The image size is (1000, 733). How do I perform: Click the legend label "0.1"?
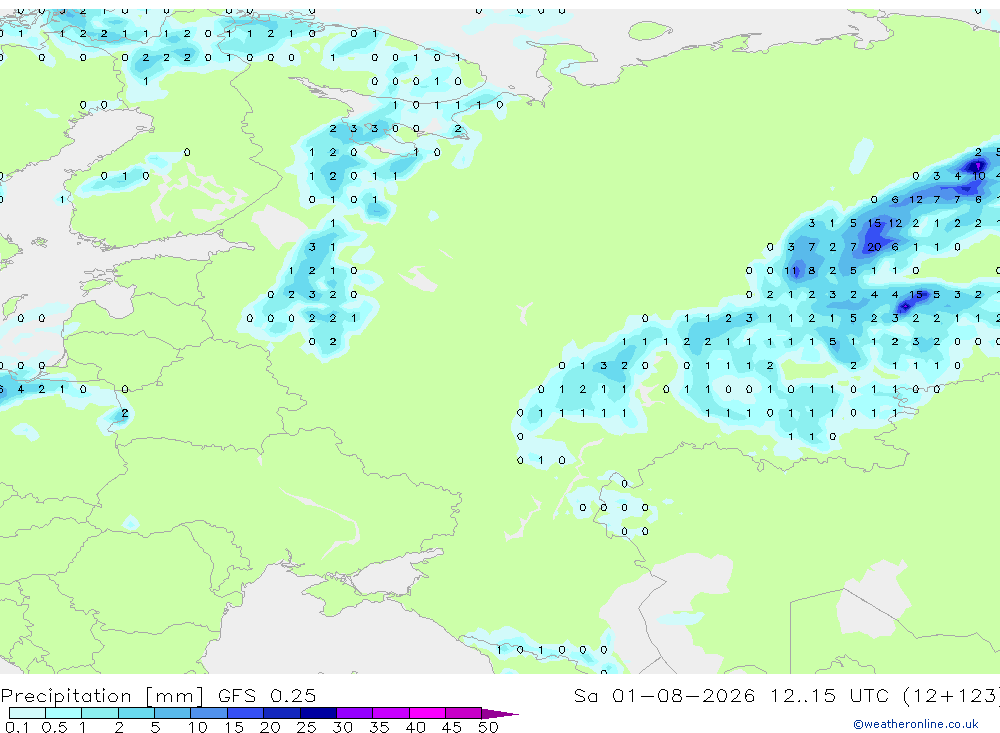tap(17, 727)
